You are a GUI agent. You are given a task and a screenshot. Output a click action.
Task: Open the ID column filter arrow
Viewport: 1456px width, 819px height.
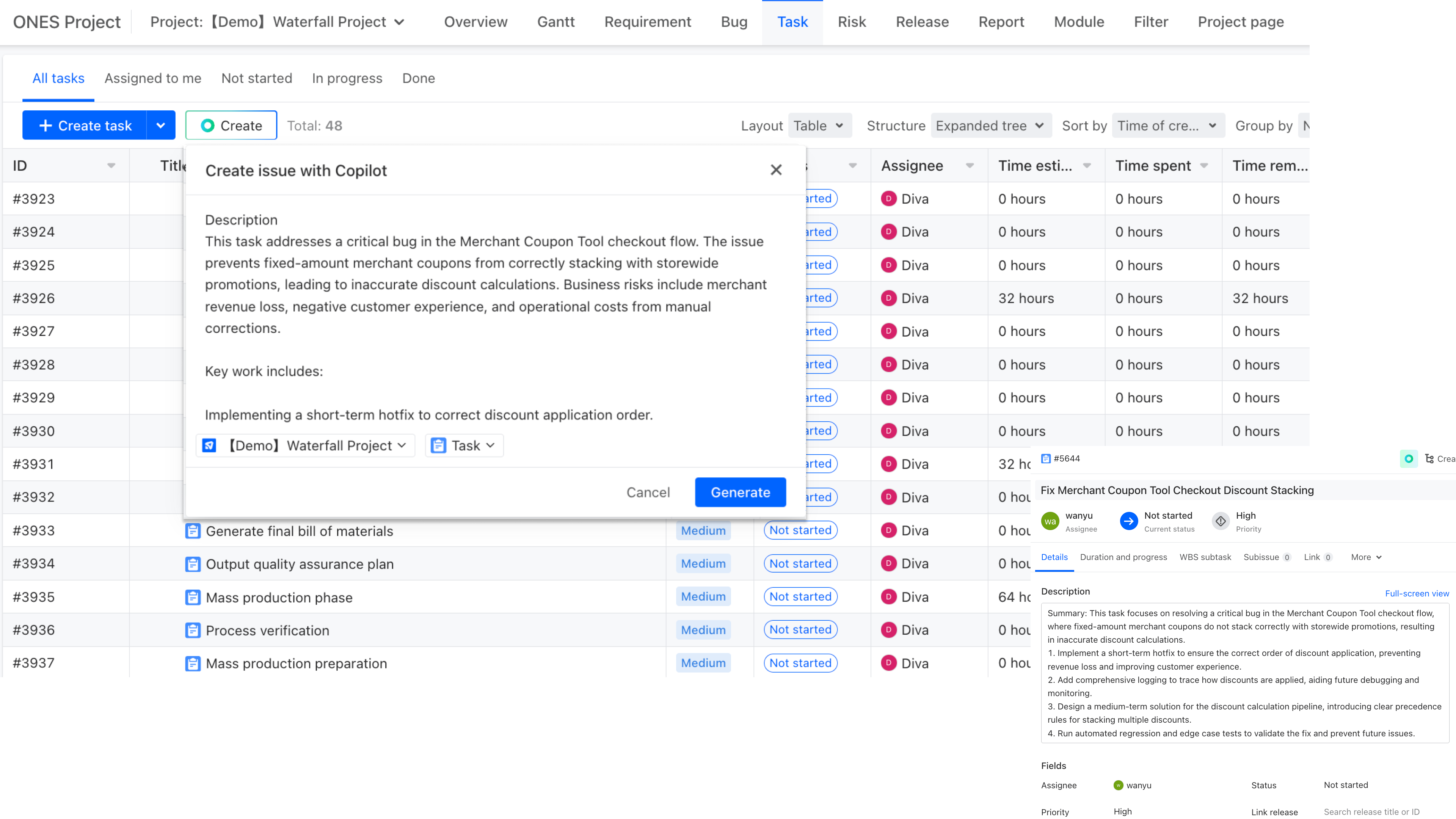click(x=111, y=166)
